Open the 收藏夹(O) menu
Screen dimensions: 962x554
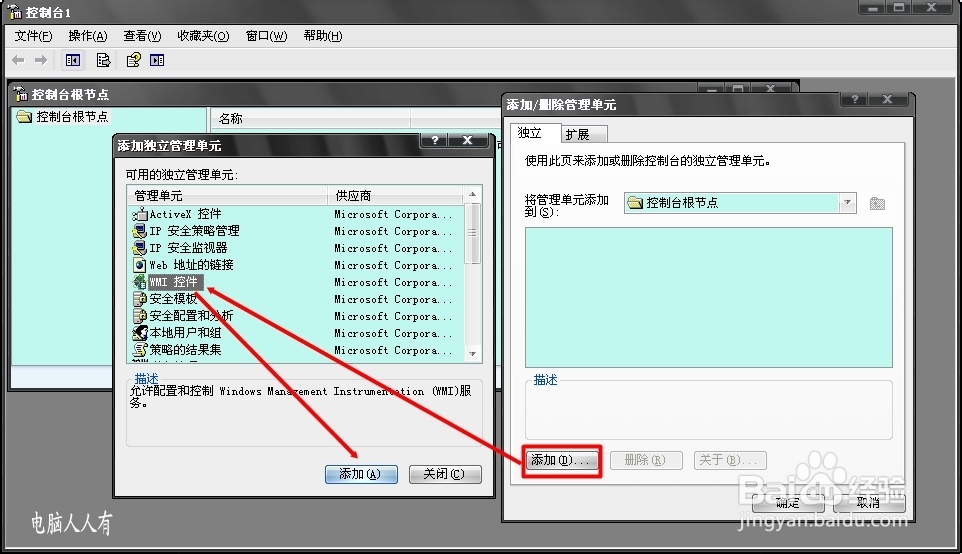coord(203,36)
